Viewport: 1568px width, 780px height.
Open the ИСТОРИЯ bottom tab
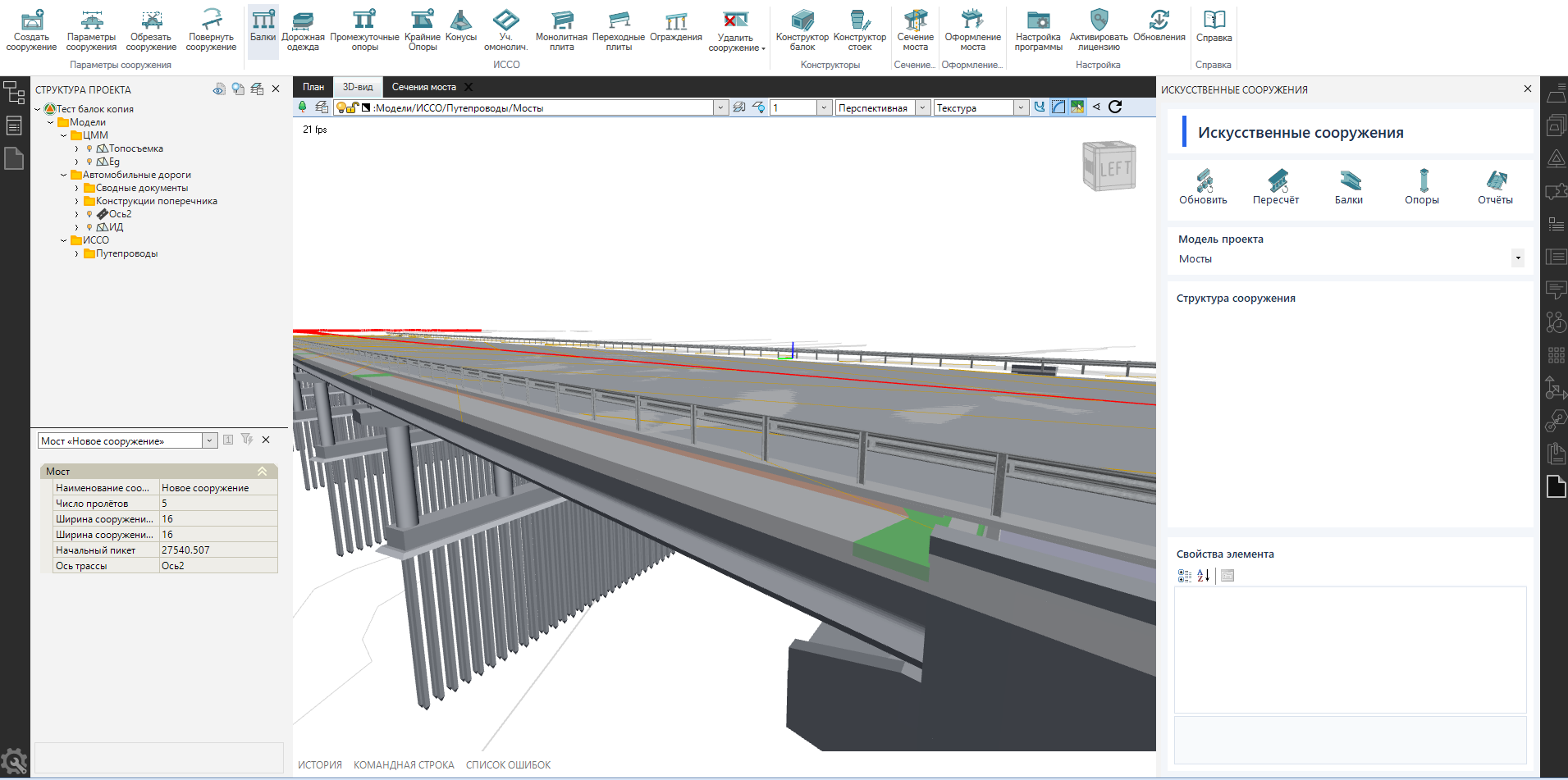point(320,765)
